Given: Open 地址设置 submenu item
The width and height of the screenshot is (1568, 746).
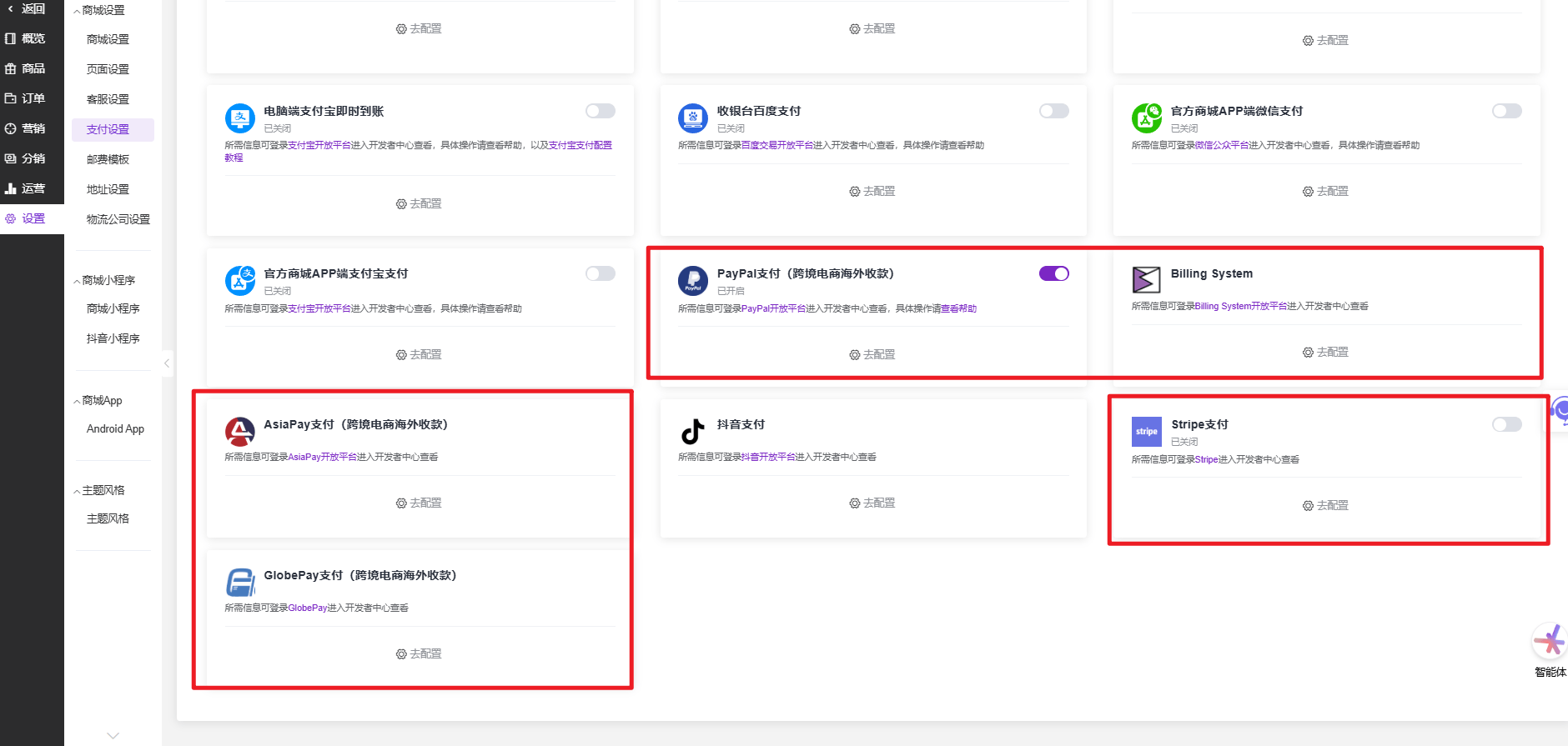Looking at the screenshot, I should (108, 189).
